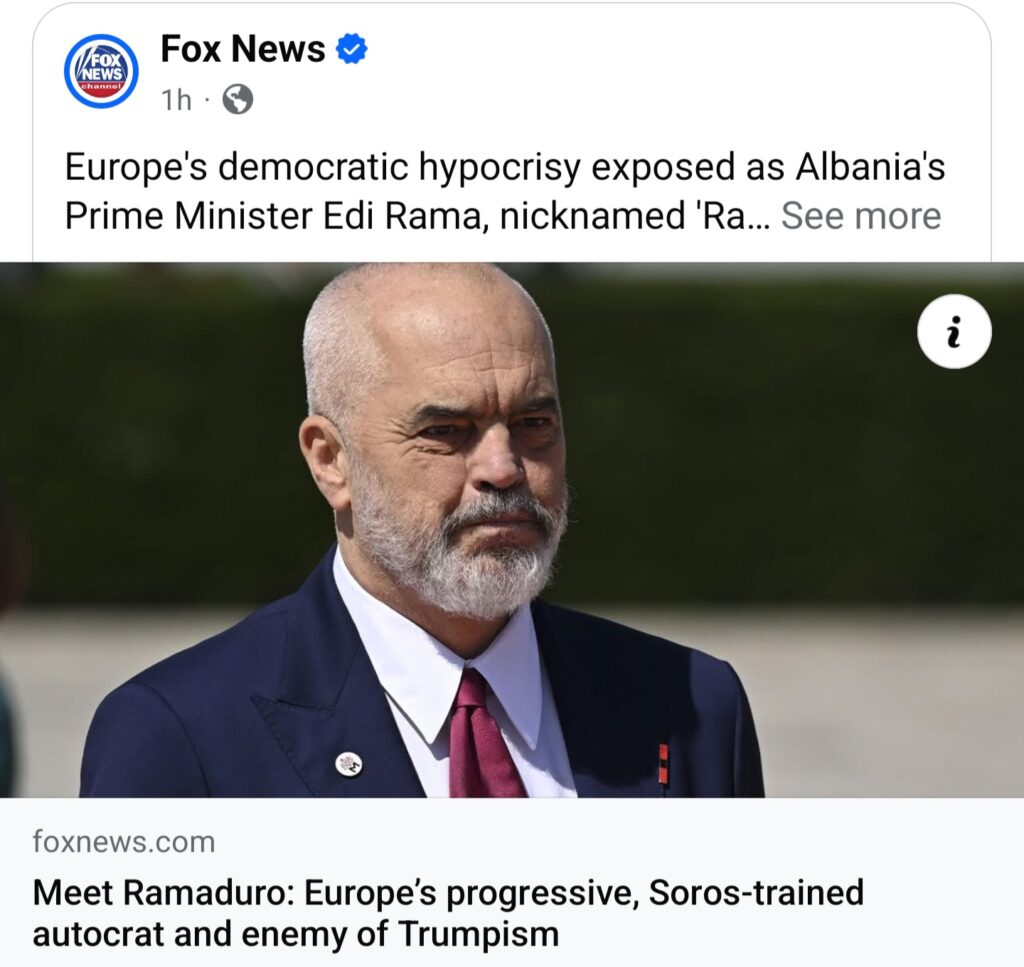Open the 'Meet Ramaduro' article headline
Screen dimensions: 1024x967
(448, 913)
